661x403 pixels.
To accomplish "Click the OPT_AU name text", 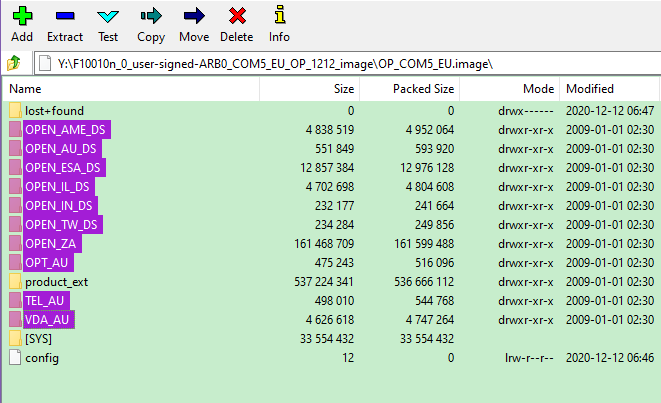I will tap(46, 263).
